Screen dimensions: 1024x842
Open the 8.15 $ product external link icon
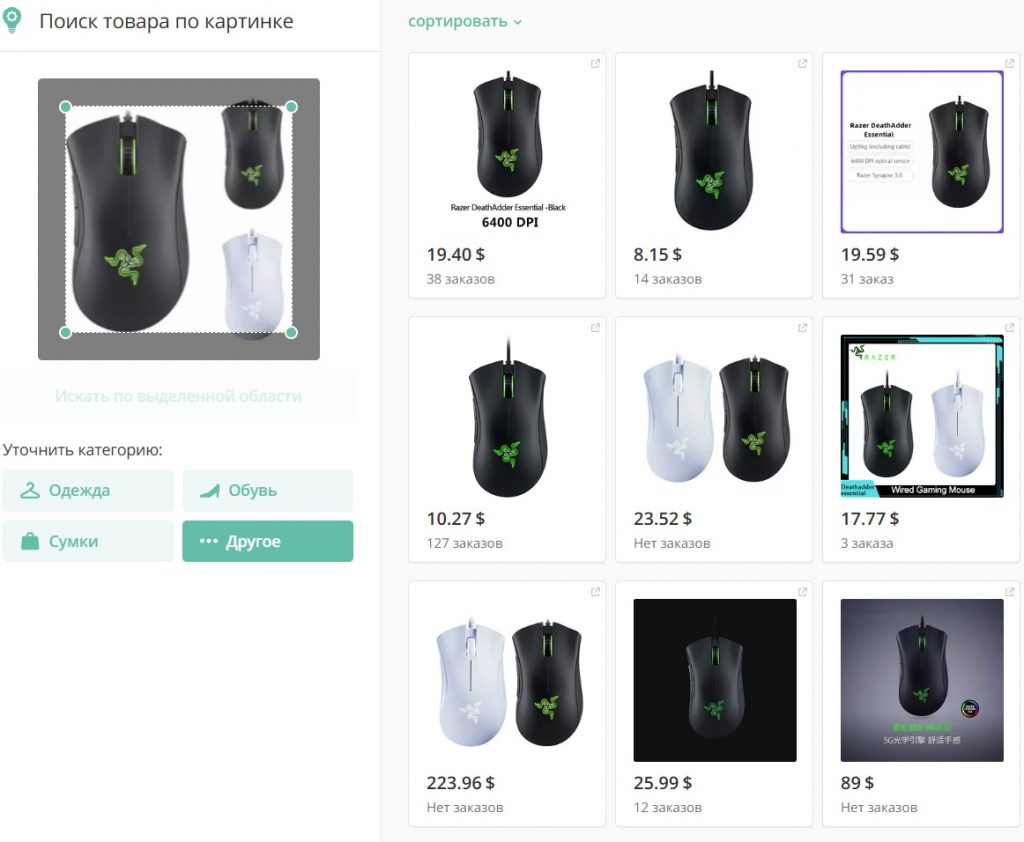[x=802, y=64]
